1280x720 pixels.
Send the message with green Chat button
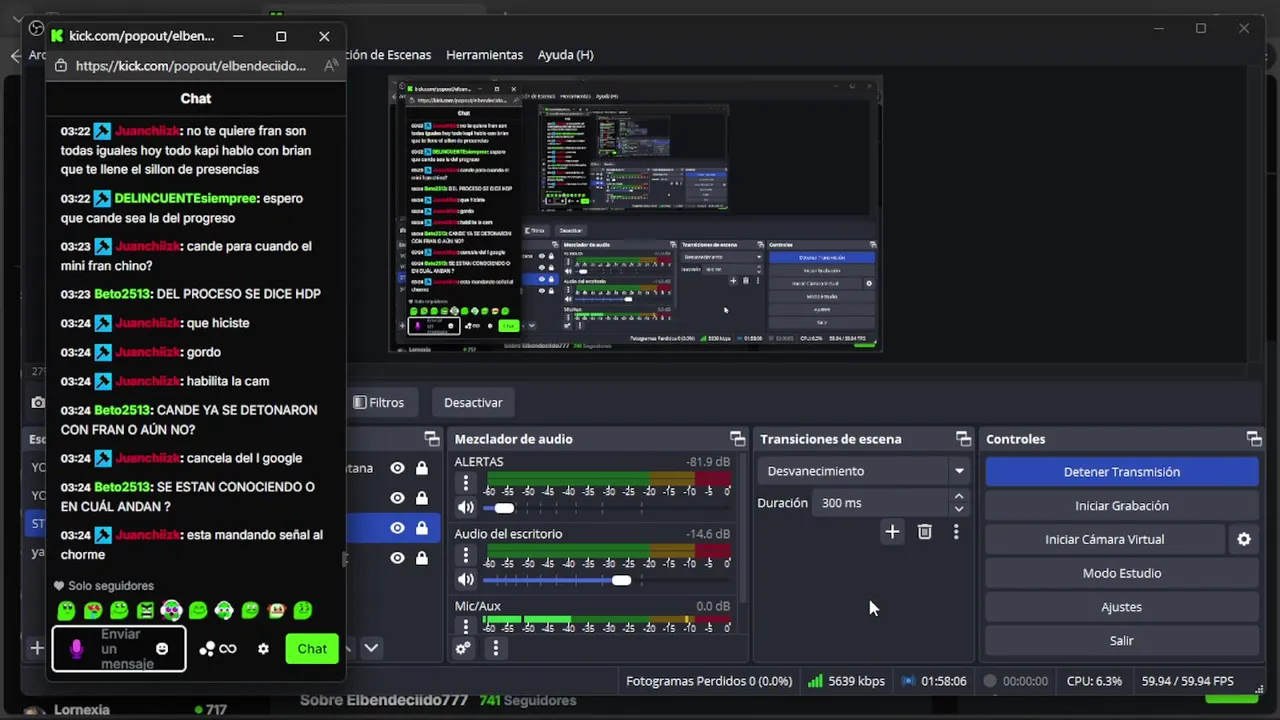(x=312, y=648)
